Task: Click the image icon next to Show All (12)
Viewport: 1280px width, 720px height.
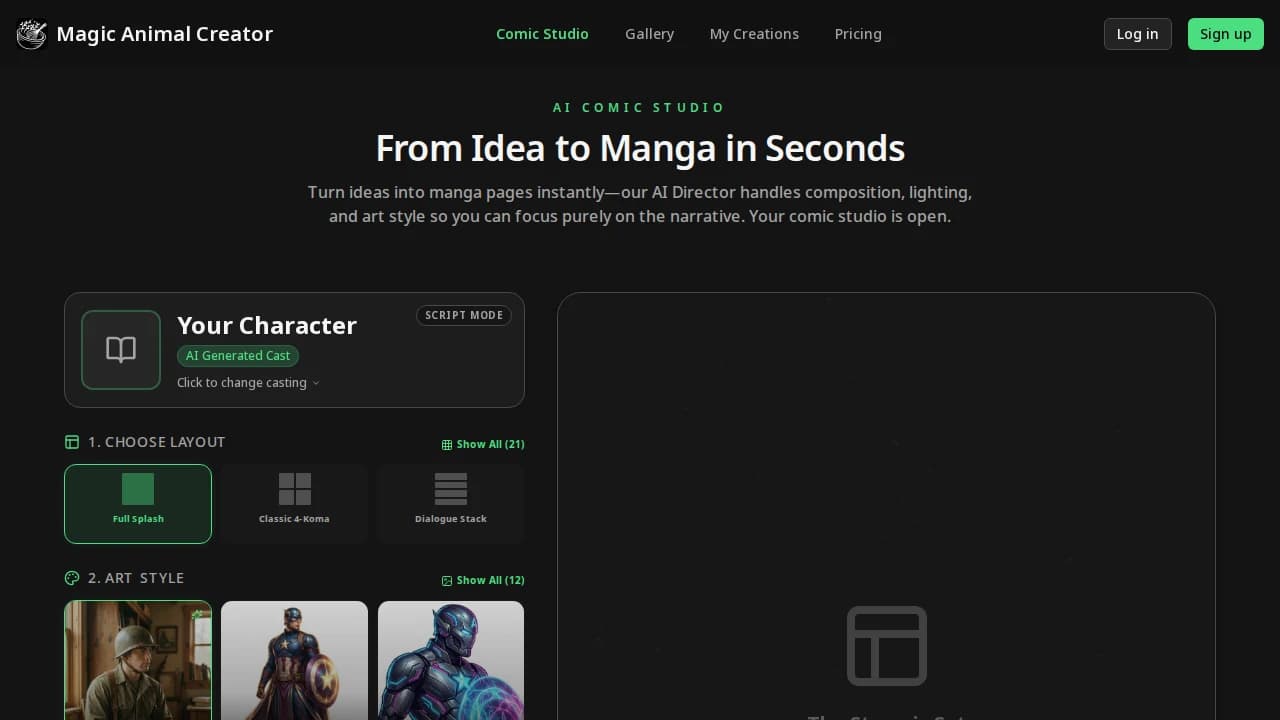Action: (x=446, y=580)
